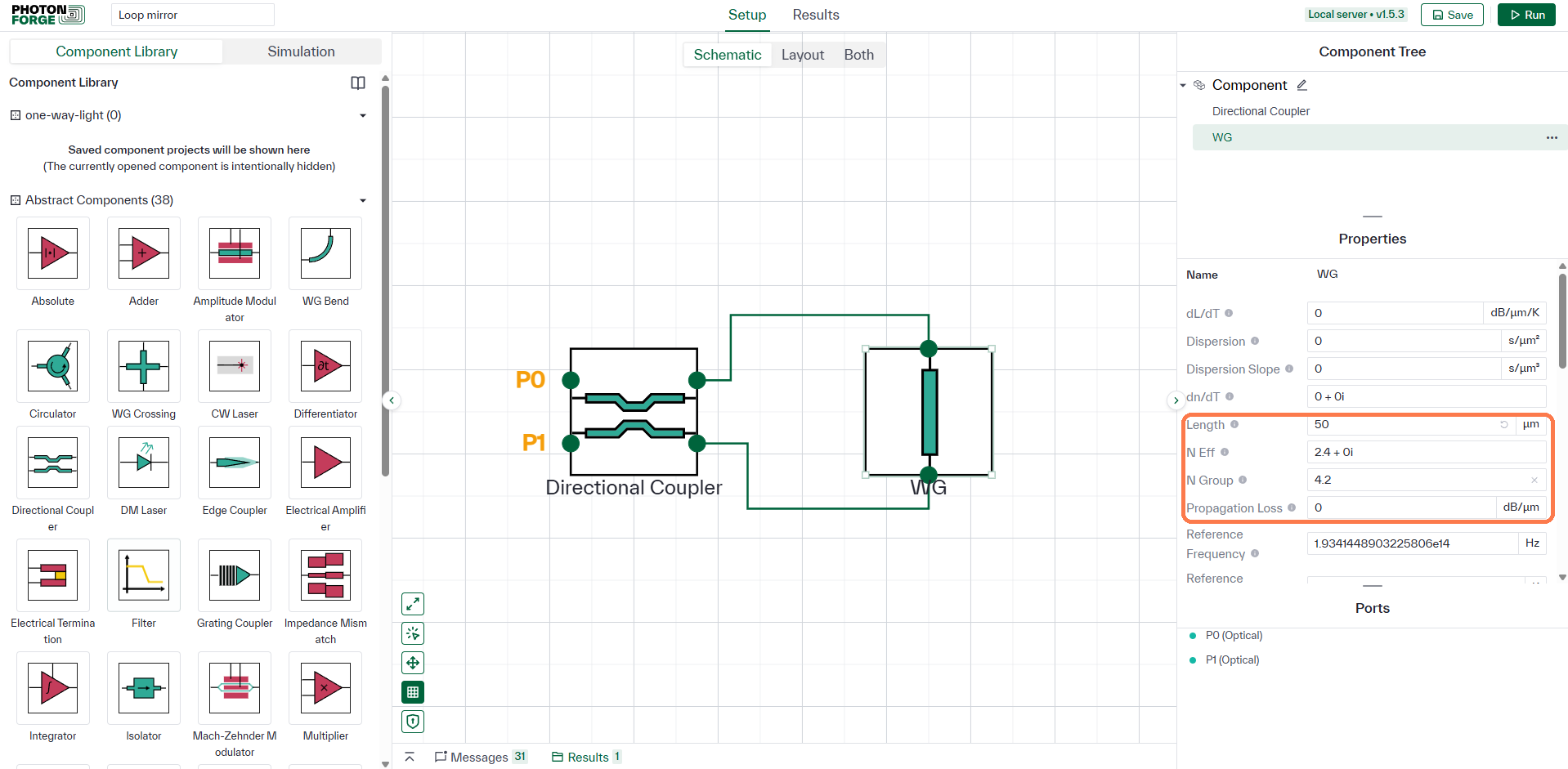Edit the Component name with pencil icon
This screenshot has width=1568, height=769.
coord(1302,85)
